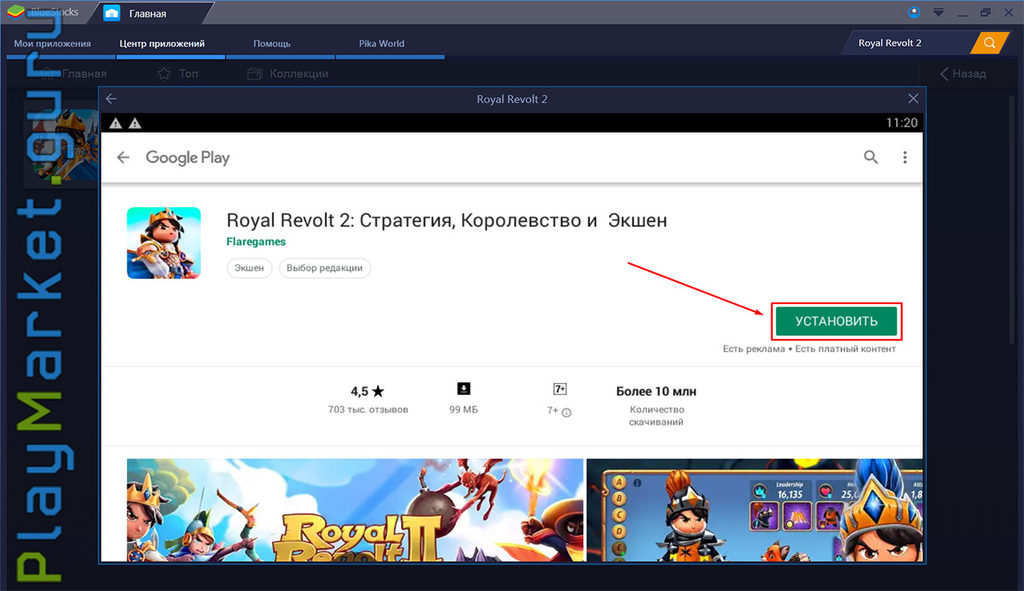Click Есть реклама notice text
This screenshot has width=1024, height=591.
tap(754, 349)
